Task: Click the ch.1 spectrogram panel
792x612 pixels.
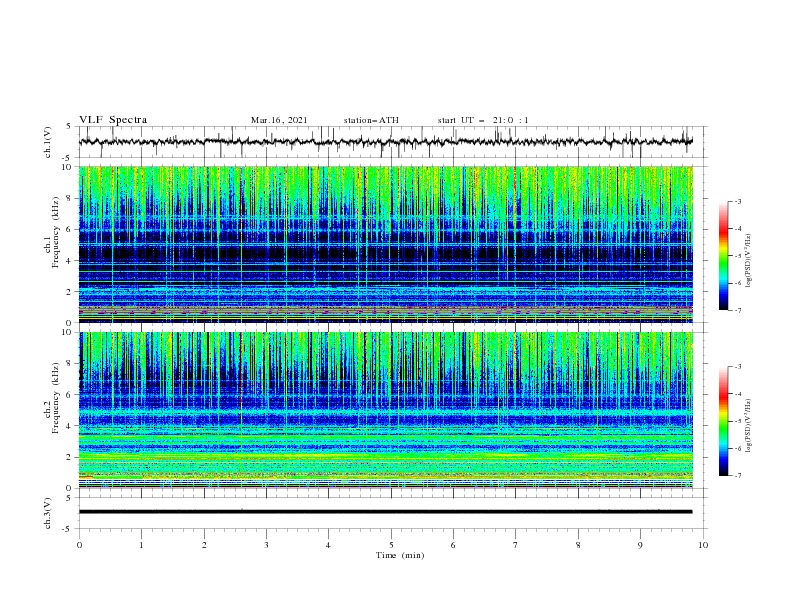Action: [x=386, y=244]
